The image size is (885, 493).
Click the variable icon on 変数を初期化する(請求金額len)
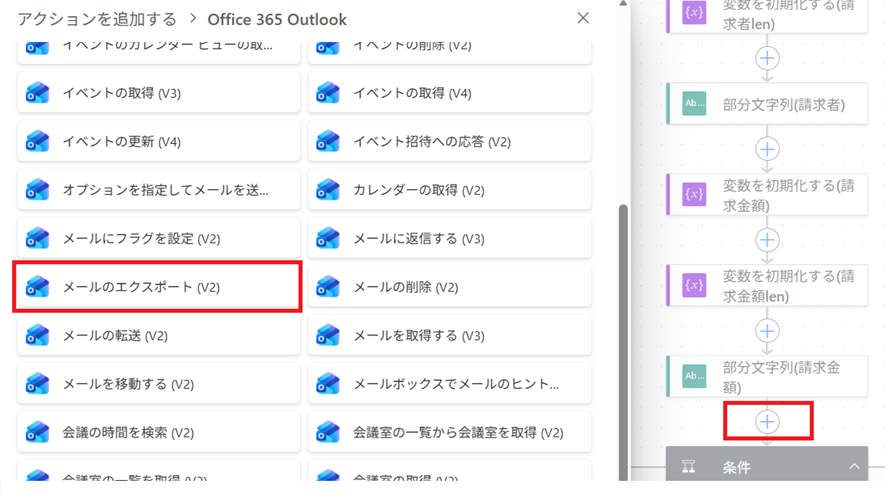coord(694,285)
